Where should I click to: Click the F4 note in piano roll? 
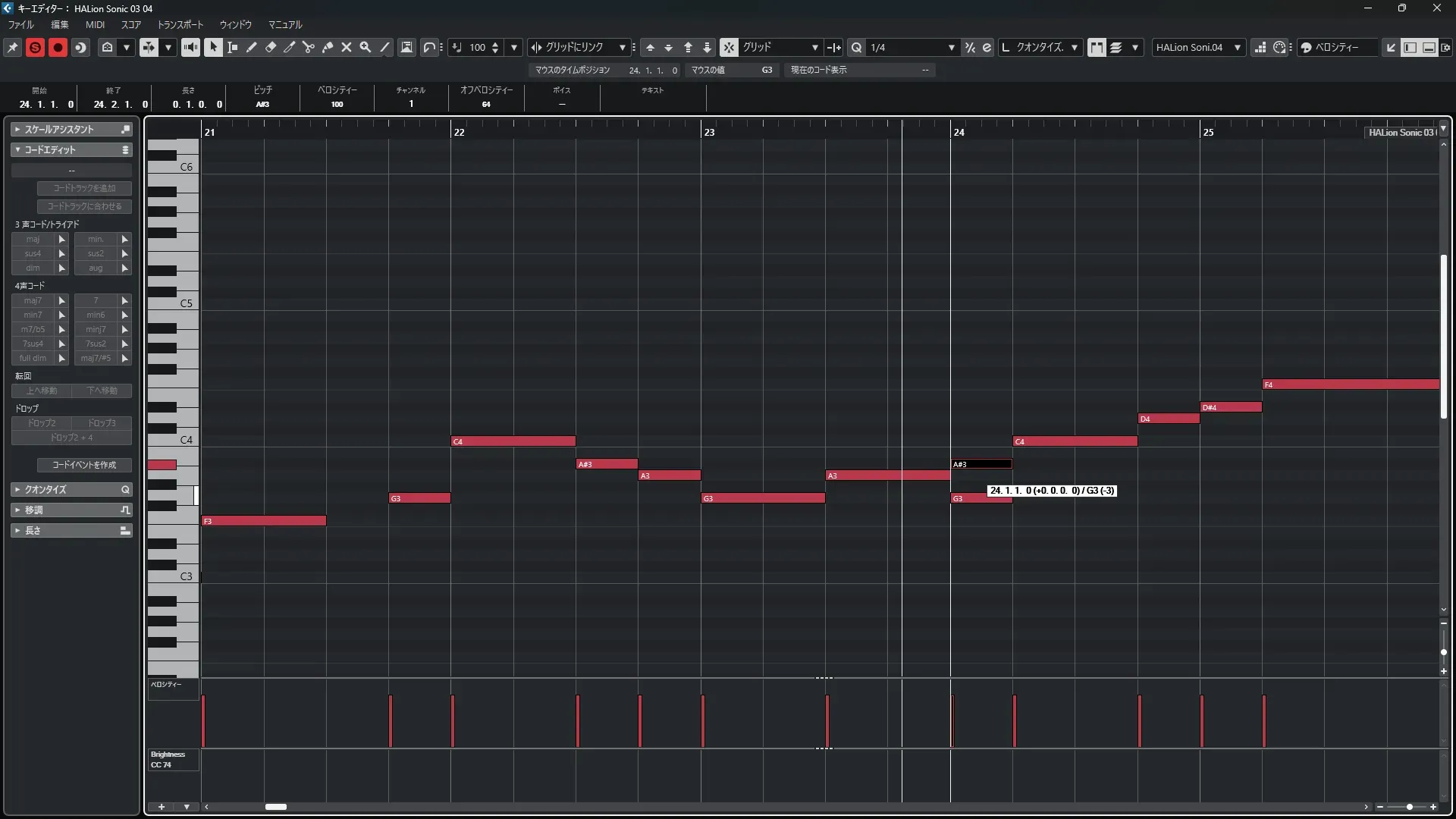(1350, 384)
